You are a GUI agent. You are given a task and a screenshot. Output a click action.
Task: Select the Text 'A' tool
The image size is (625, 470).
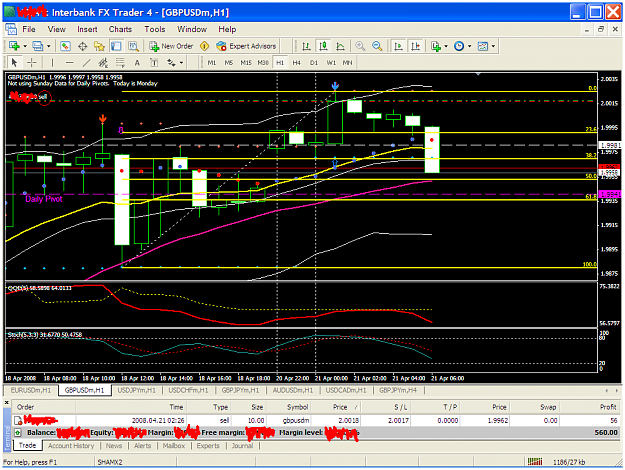pyautogui.click(x=137, y=63)
